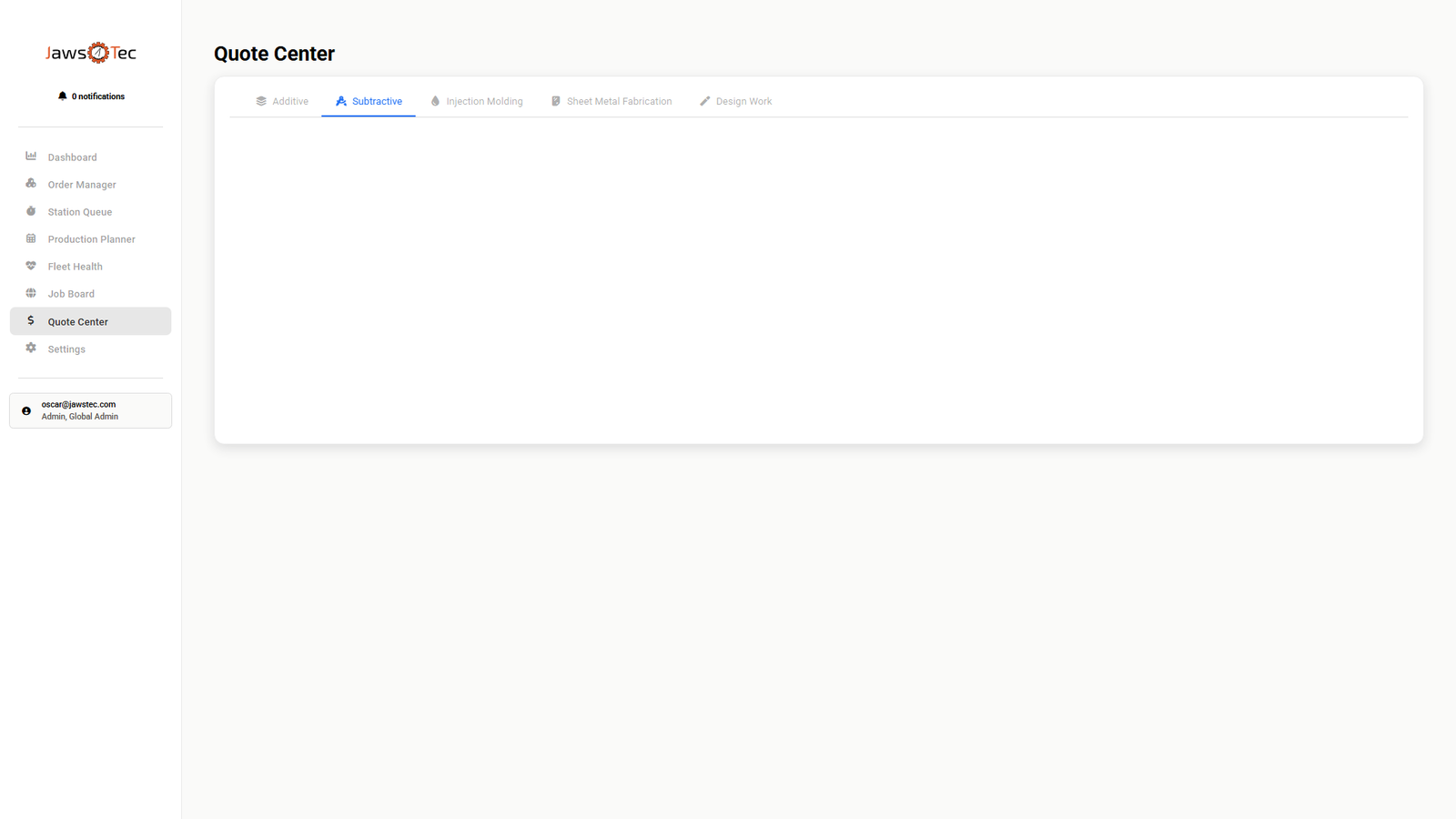1456x819 pixels.
Task: Click the Quote Center dollar icon
Action: (x=31, y=320)
